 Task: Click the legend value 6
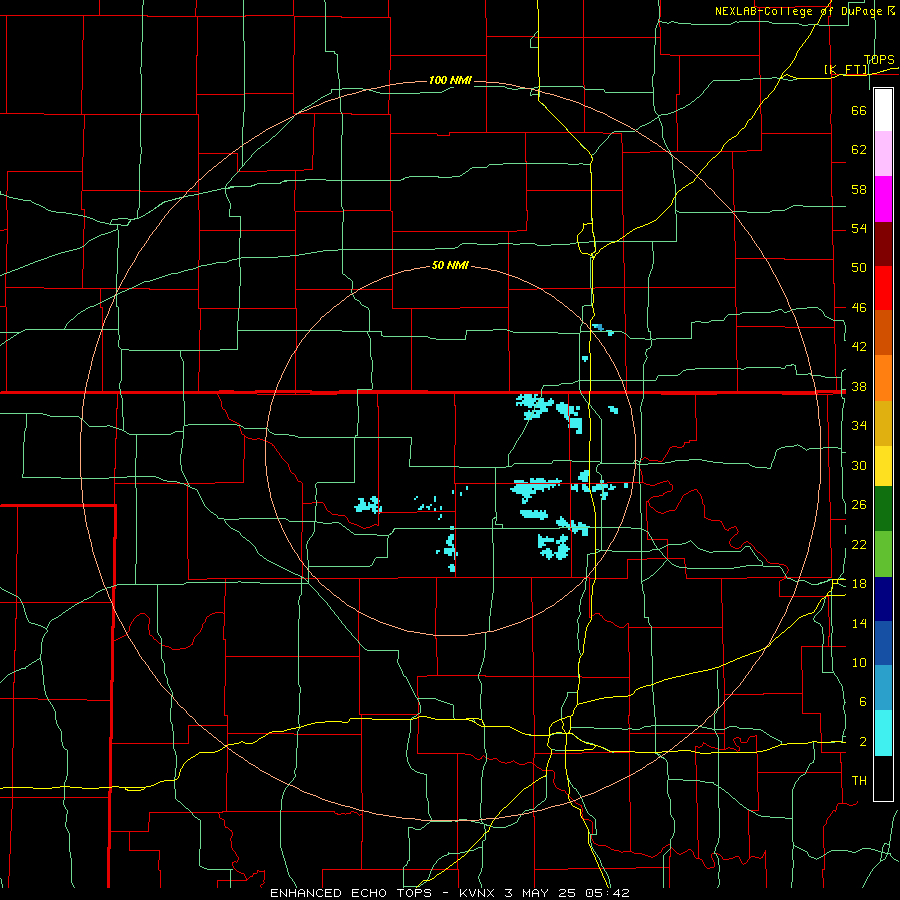[863, 702]
